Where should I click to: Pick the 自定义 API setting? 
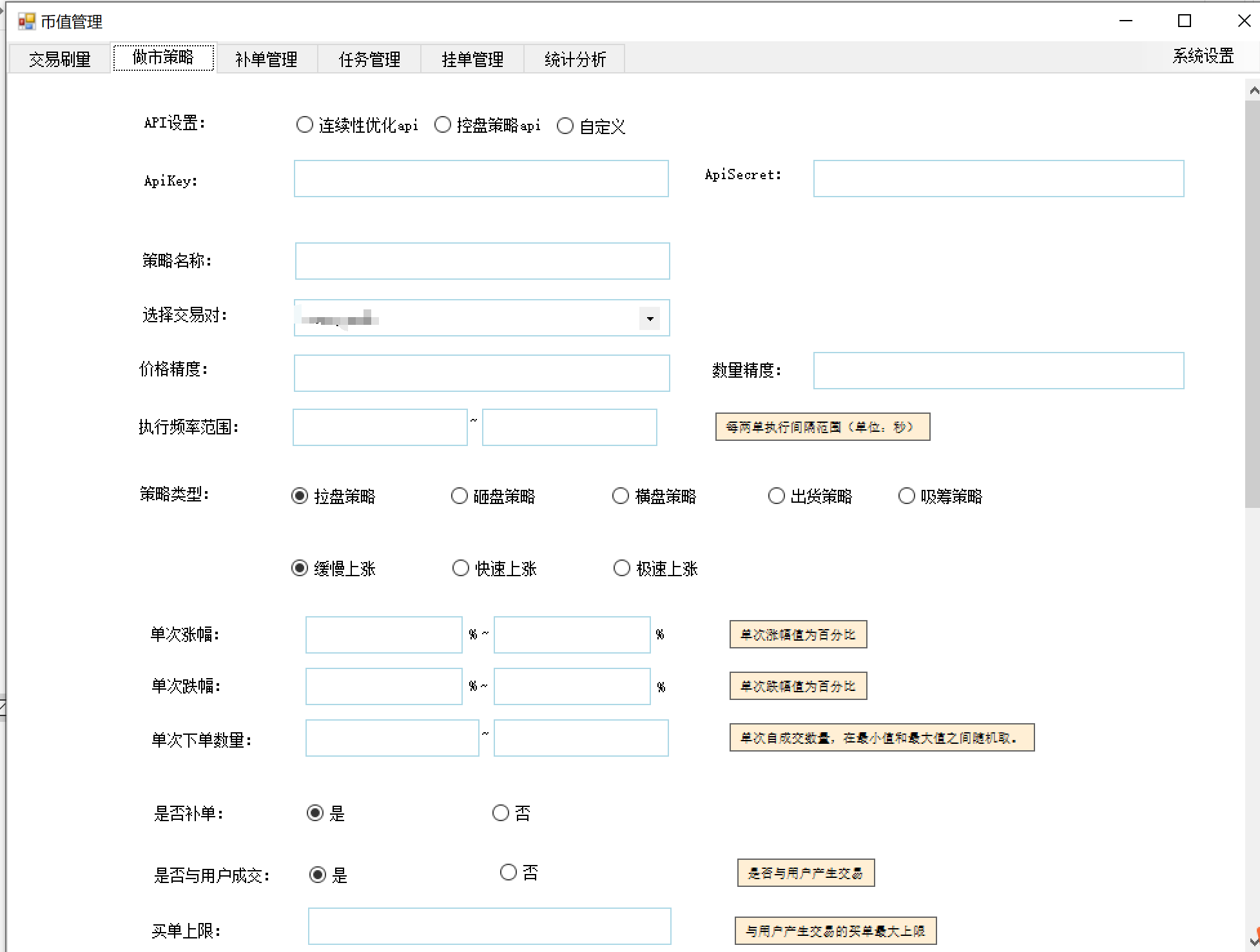[565, 126]
